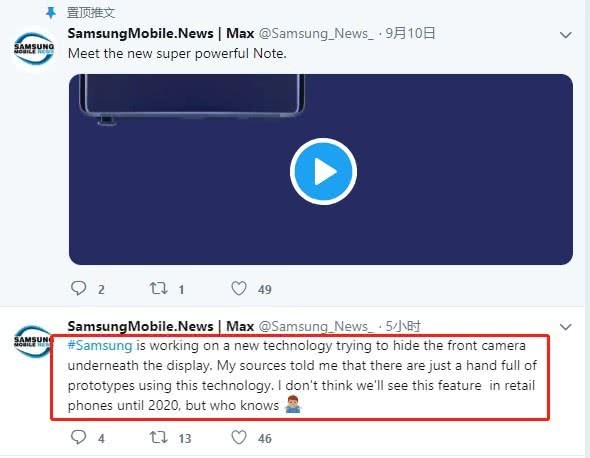Image resolution: width=590 pixels, height=458 pixels.
Task: Open the SamsungMobile.News | Max name on the pinned tweet
Action: pos(161,33)
